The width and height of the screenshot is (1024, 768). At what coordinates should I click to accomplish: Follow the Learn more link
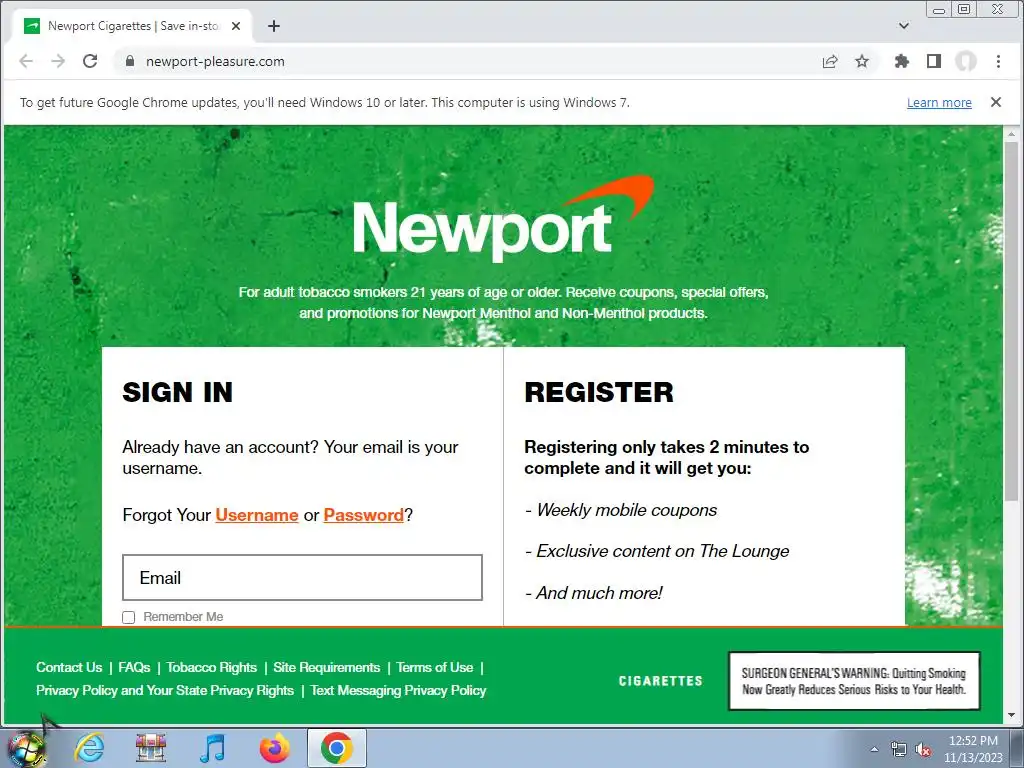pyautogui.click(x=939, y=103)
